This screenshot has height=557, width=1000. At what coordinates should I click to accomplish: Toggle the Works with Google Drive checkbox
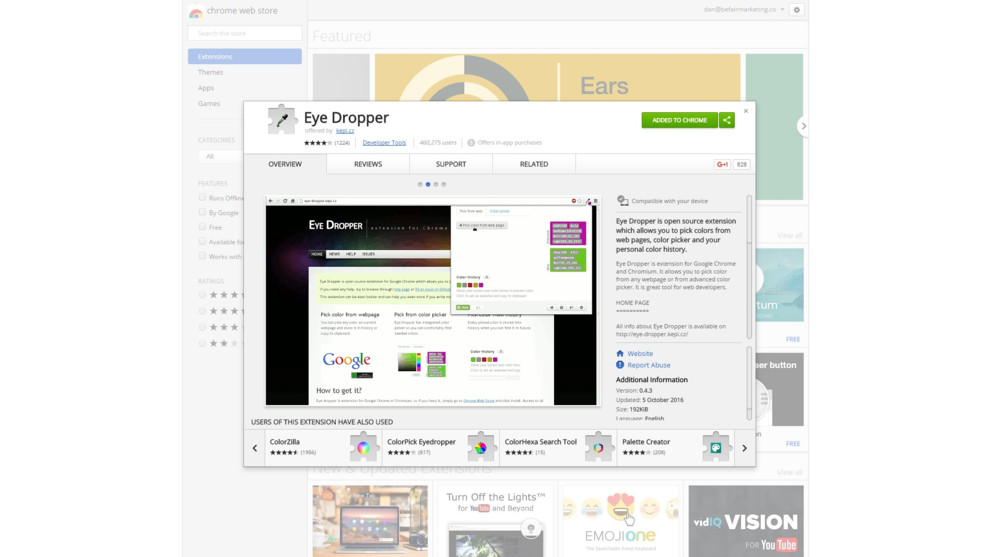coord(202,256)
